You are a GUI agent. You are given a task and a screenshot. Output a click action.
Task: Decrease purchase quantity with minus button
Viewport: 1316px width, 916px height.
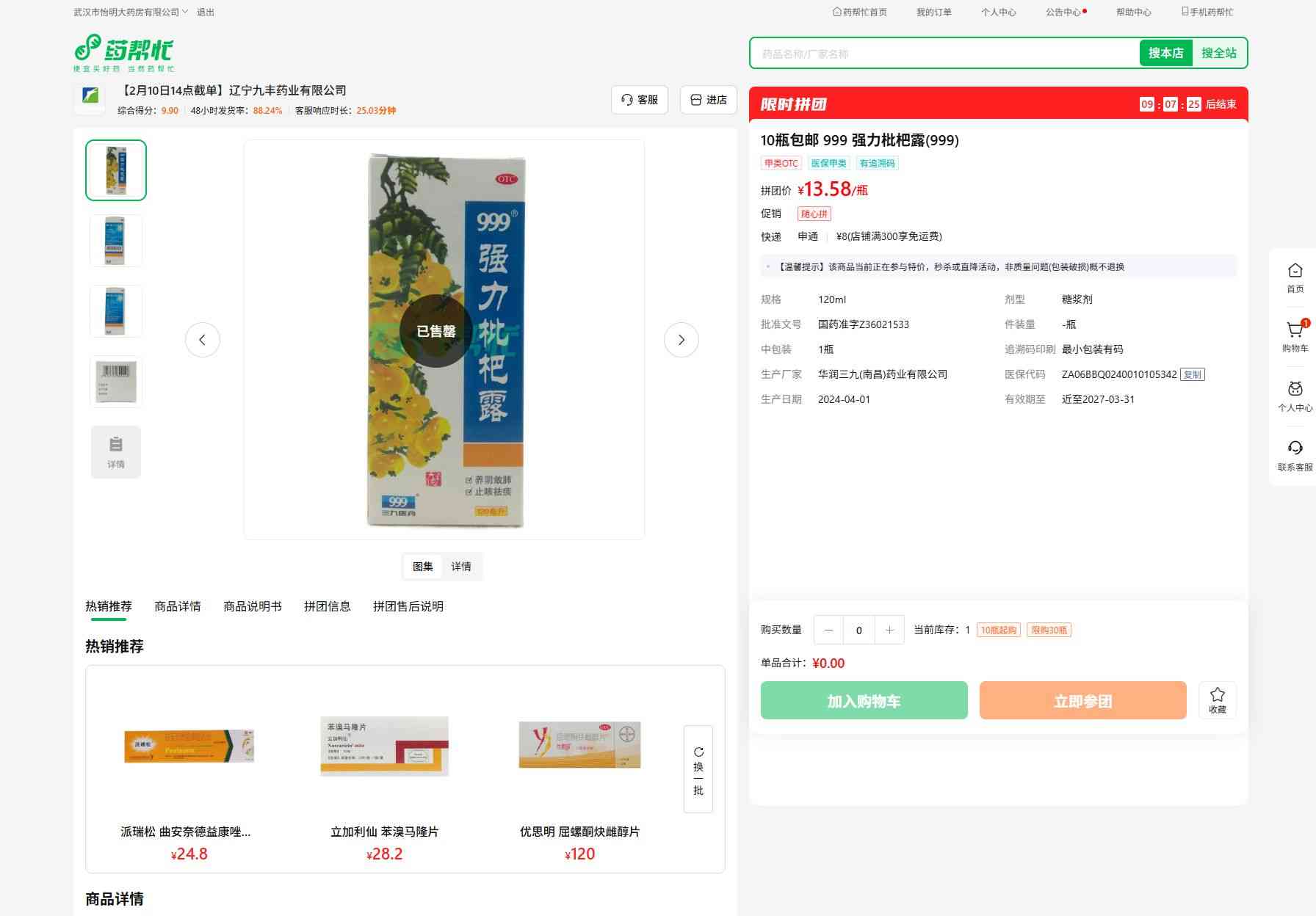828,630
